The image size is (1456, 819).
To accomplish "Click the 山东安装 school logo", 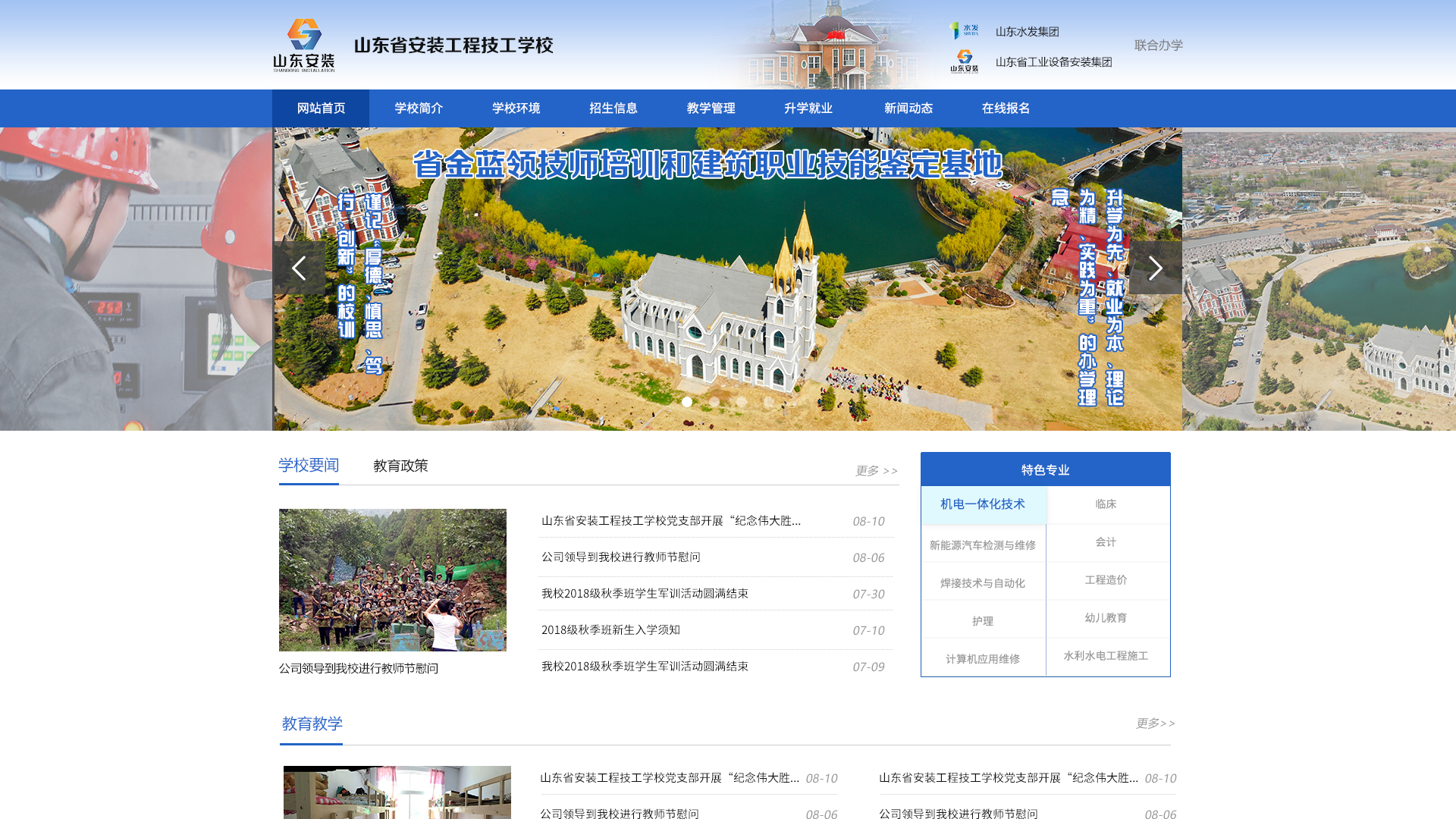I will [x=304, y=45].
